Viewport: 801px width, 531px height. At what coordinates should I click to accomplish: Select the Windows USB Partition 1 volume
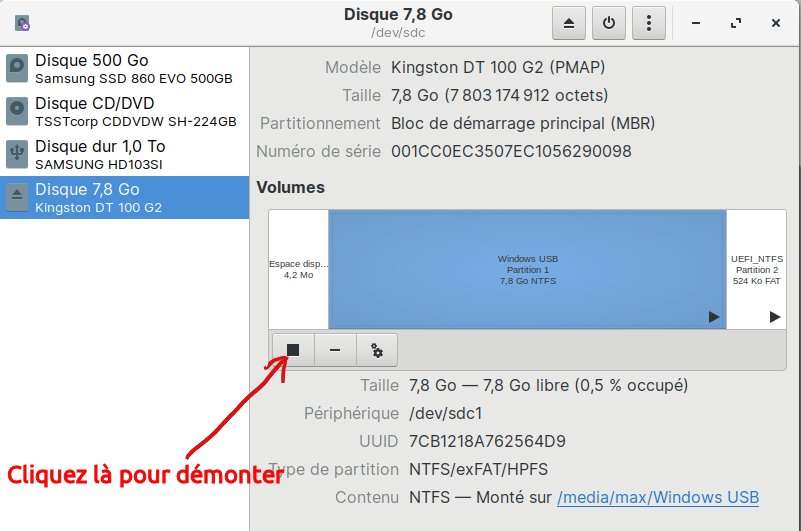point(527,270)
